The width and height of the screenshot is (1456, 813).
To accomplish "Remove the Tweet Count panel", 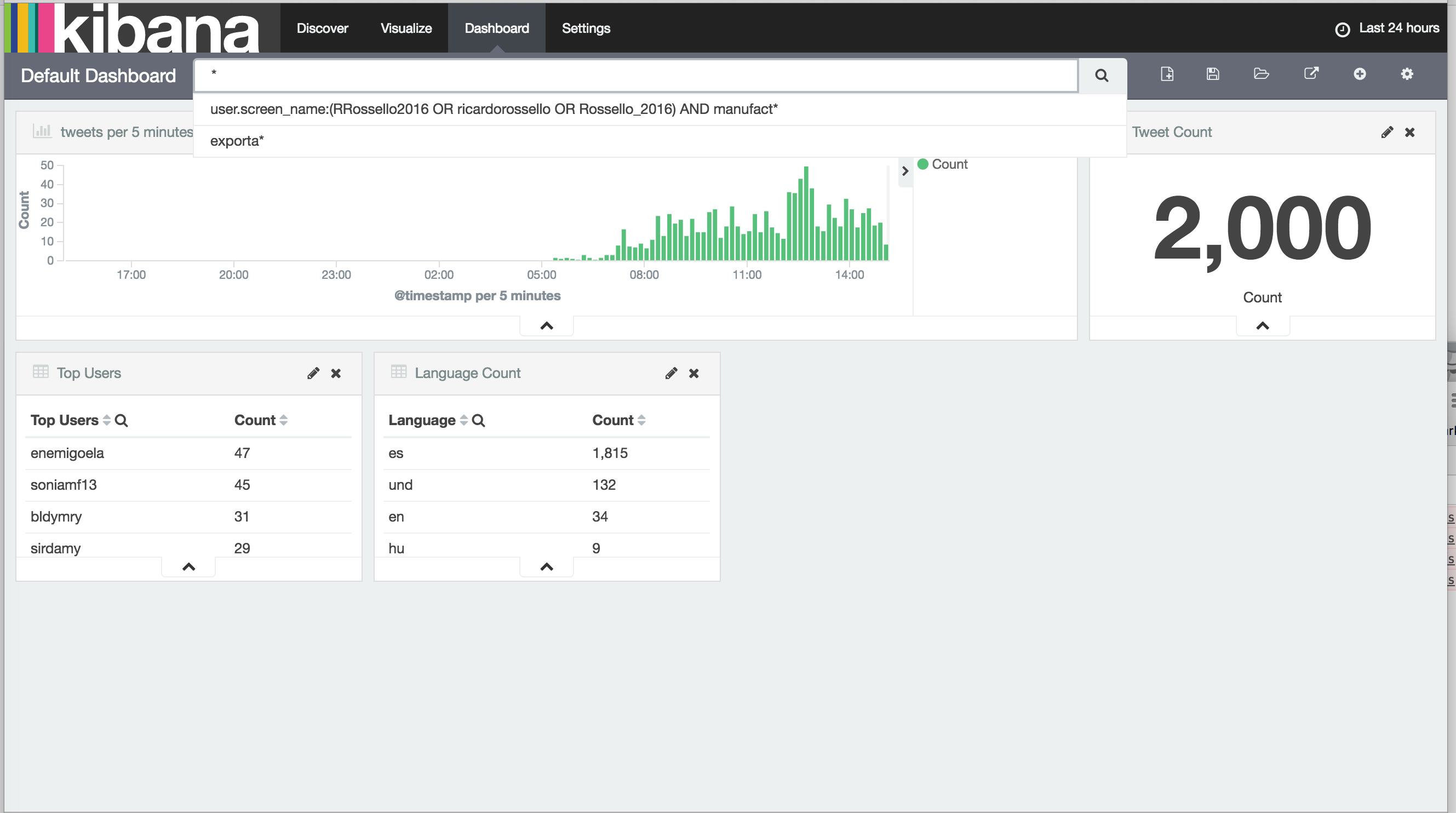I will coord(1409,132).
